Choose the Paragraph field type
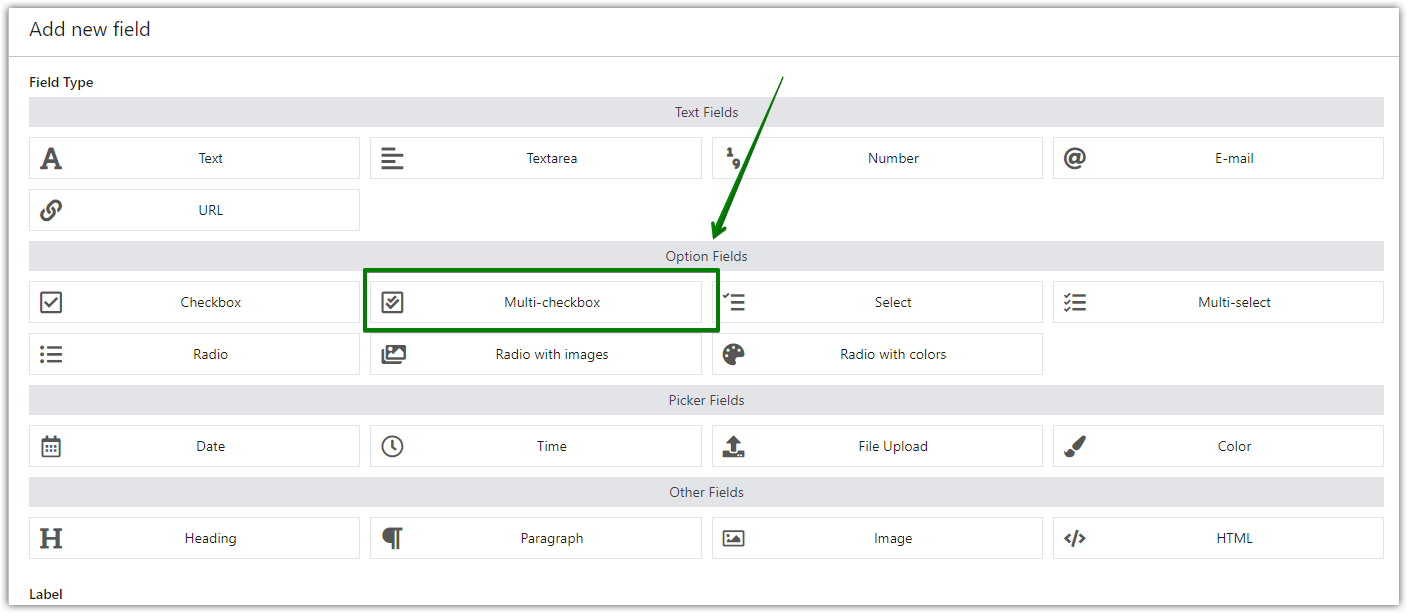This screenshot has width=1407, height=613. click(x=536, y=538)
